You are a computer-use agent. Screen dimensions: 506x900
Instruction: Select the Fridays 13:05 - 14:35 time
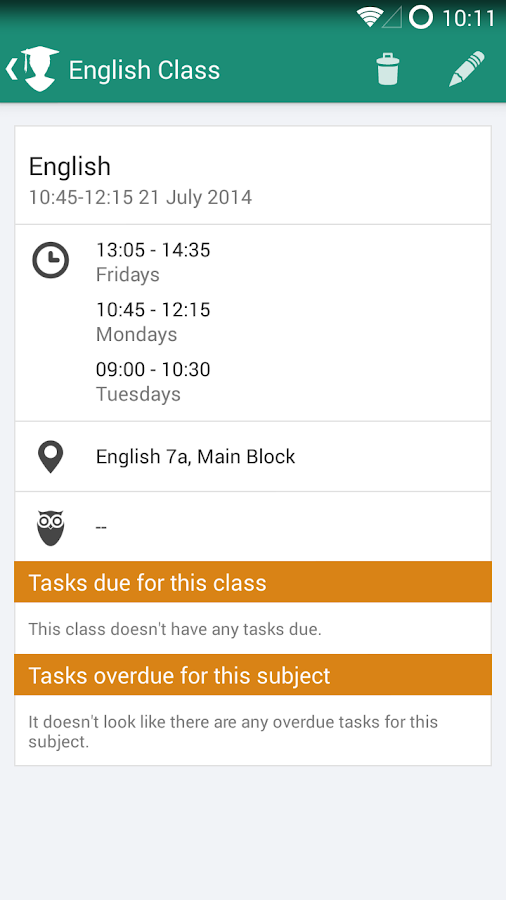(x=153, y=262)
